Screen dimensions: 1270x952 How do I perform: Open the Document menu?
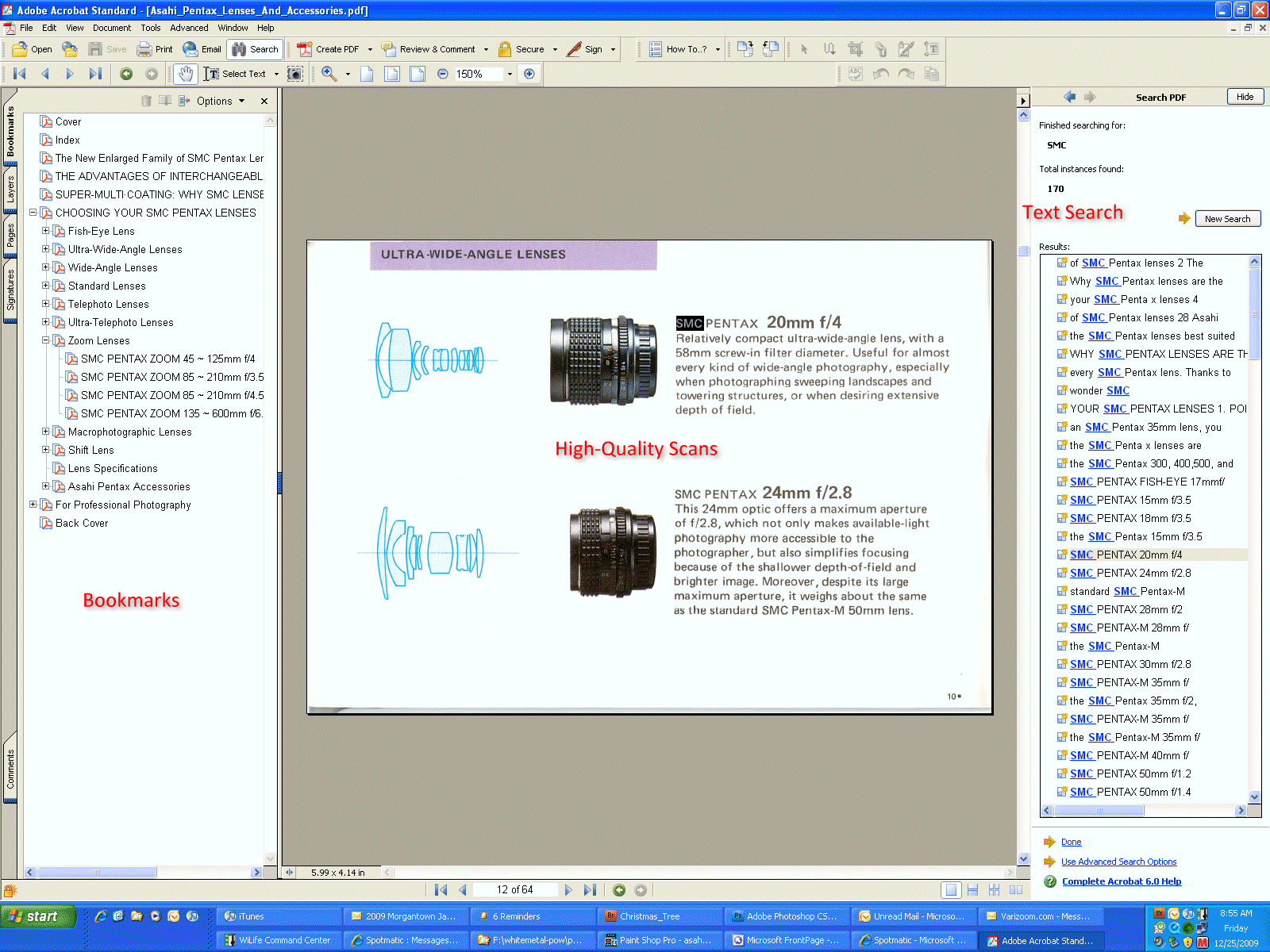112,28
